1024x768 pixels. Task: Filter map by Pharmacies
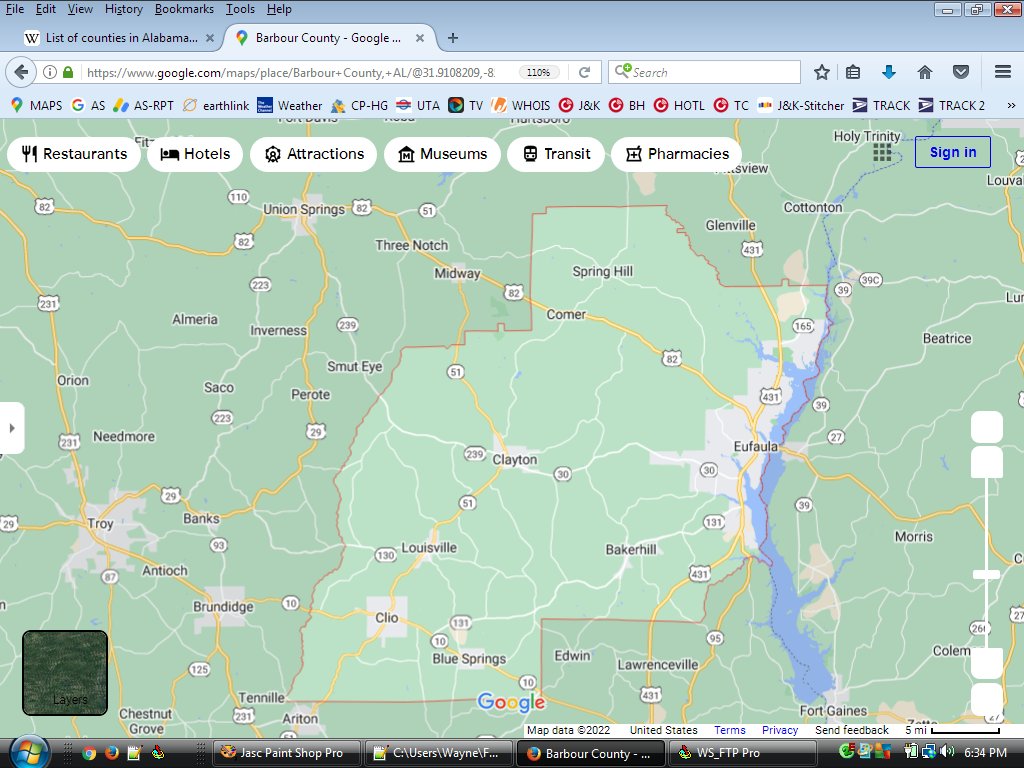coord(677,154)
